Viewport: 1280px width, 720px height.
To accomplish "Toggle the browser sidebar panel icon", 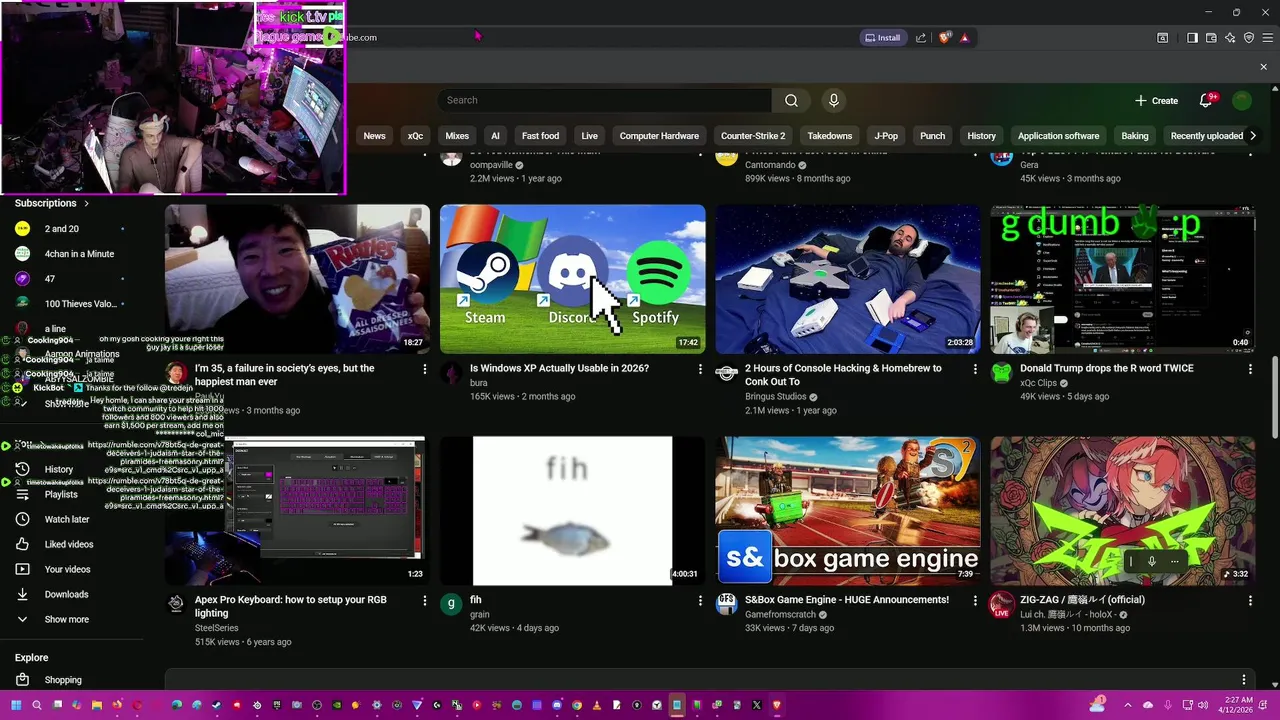I will [1192, 38].
